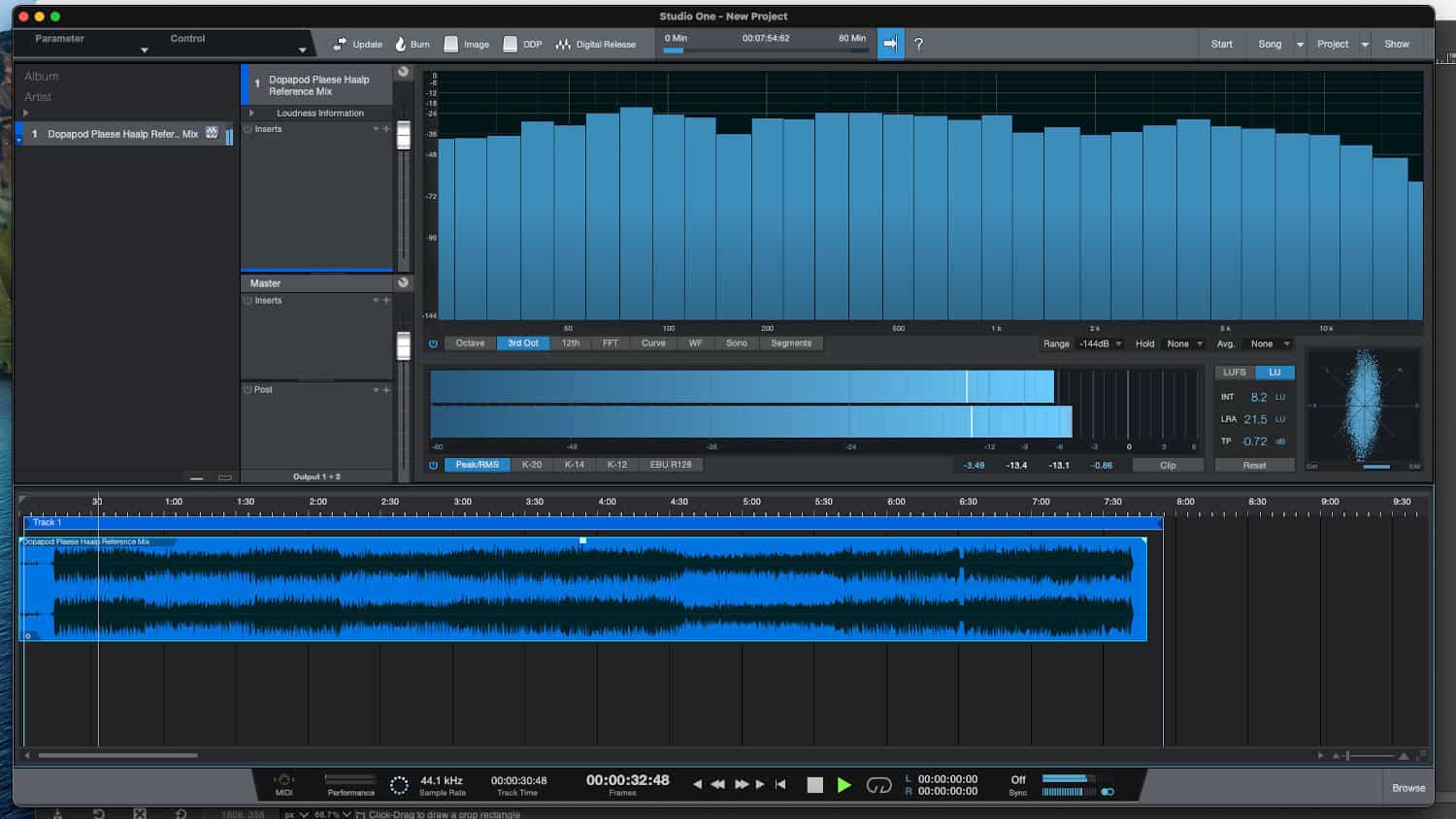Click the Song page button
Screen dimensions: 1456x819
pyautogui.click(x=1270, y=45)
